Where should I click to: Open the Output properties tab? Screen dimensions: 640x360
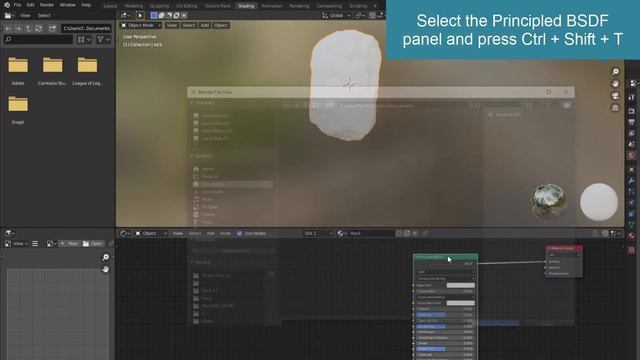tap(632, 122)
